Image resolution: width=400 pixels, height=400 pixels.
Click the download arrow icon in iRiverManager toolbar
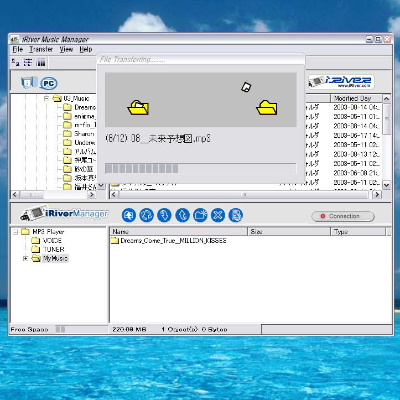164,215
